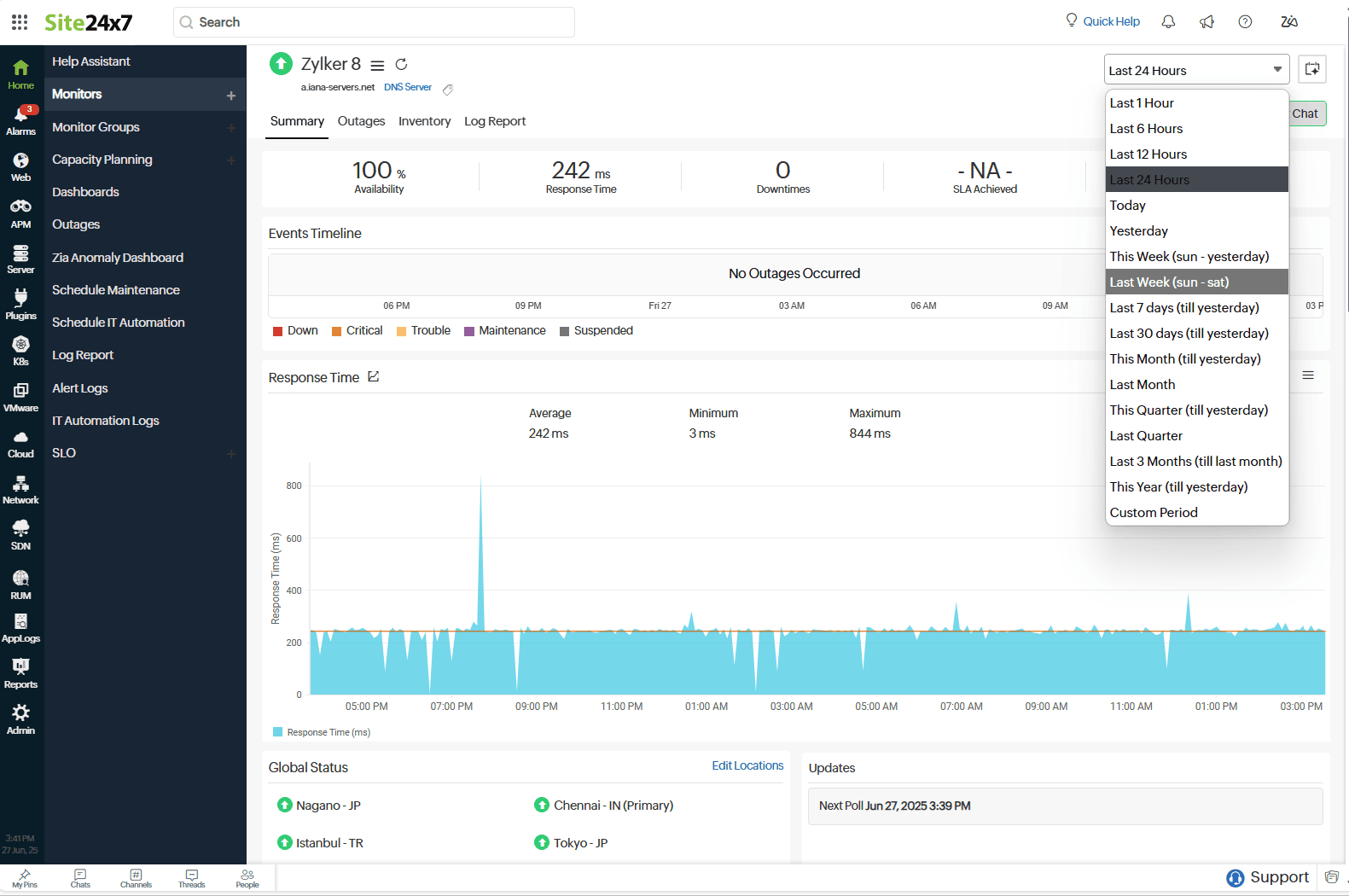Click the refresh icon next to Zylker 8
Image resolution: width=1349 pixels, height=896 pixels.
pyautogui.click(x=401, y=64)
